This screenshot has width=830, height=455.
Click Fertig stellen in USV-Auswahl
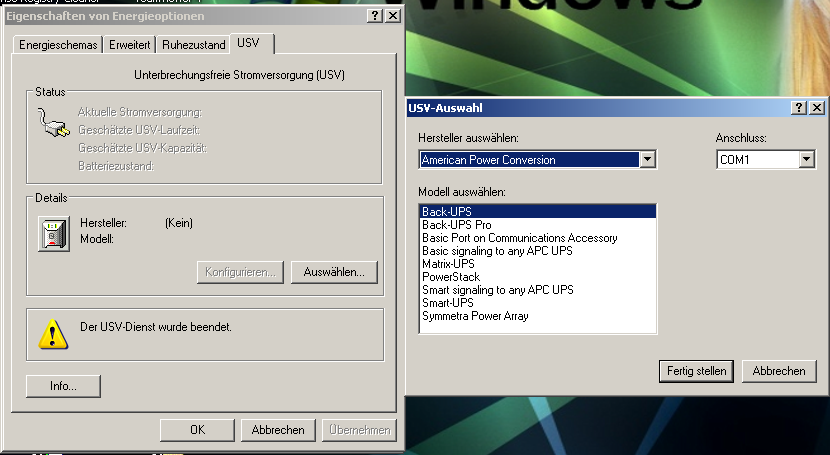click(696, 371)
